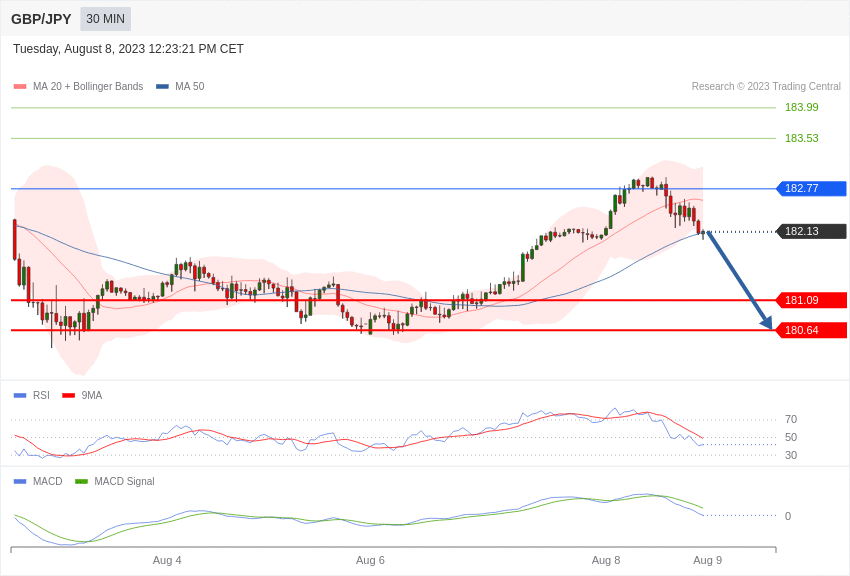
Task: Click the MACD legend label
Action: pyautogui.click(x=48, y=481)
